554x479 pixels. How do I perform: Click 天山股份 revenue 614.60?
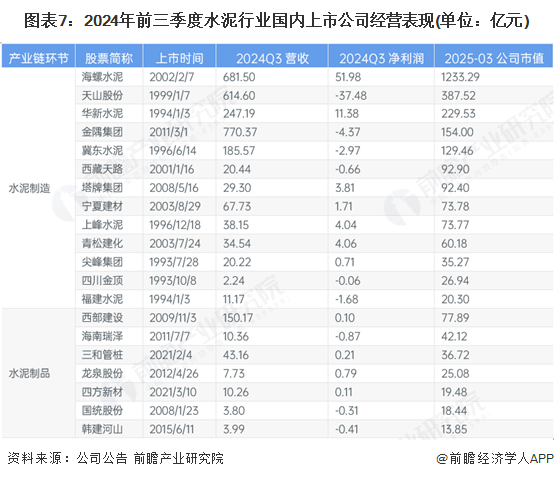(239, 95)
